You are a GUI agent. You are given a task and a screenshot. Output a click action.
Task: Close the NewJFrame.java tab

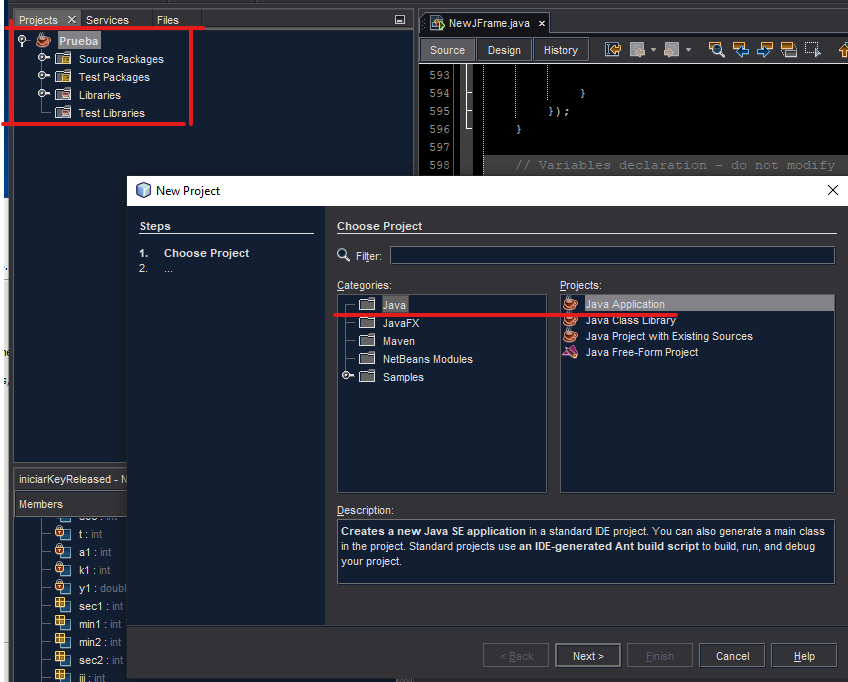click(541, 23)
